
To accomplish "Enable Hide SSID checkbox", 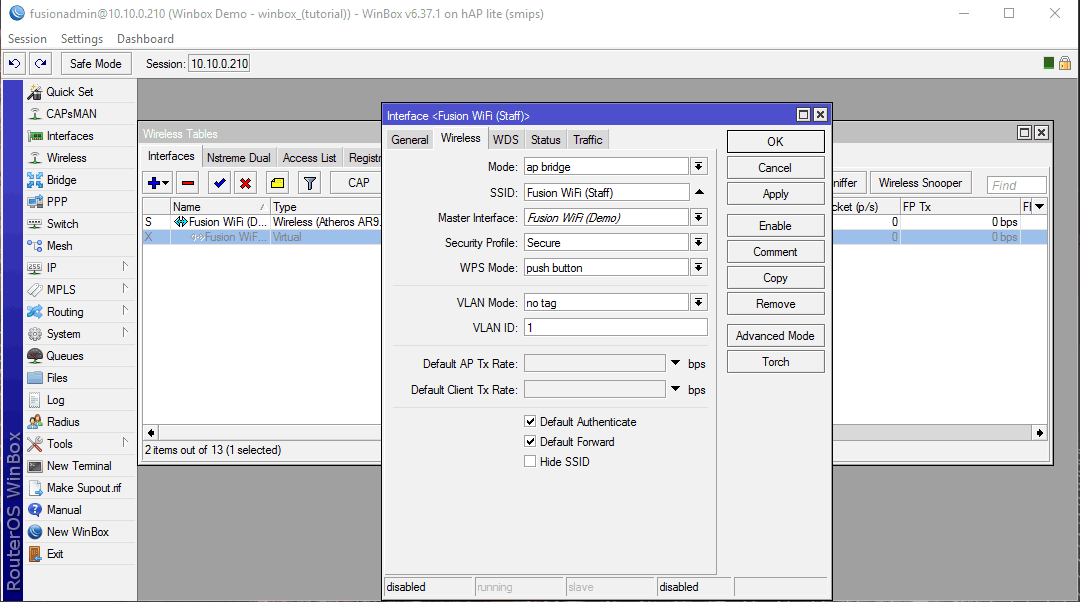I will coord(530,461).
